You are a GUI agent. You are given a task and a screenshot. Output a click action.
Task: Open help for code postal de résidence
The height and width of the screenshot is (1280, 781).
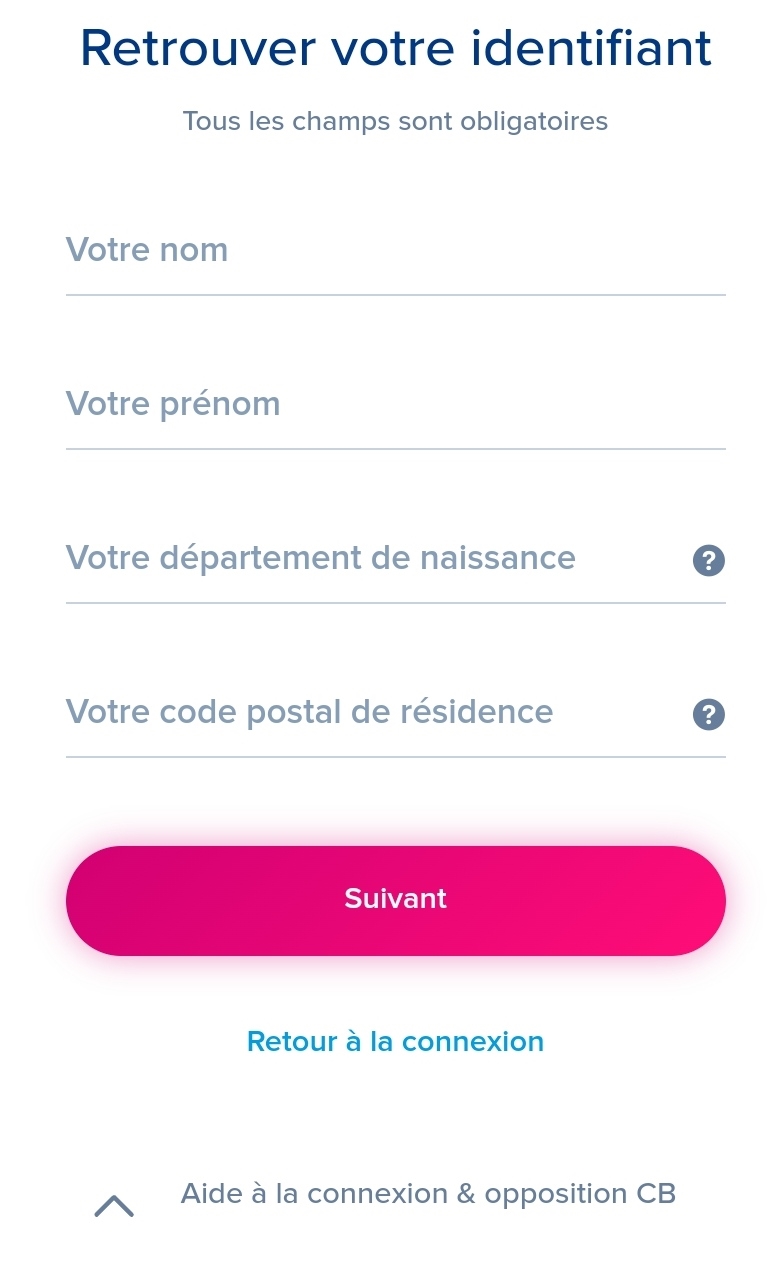coord(708,714)
